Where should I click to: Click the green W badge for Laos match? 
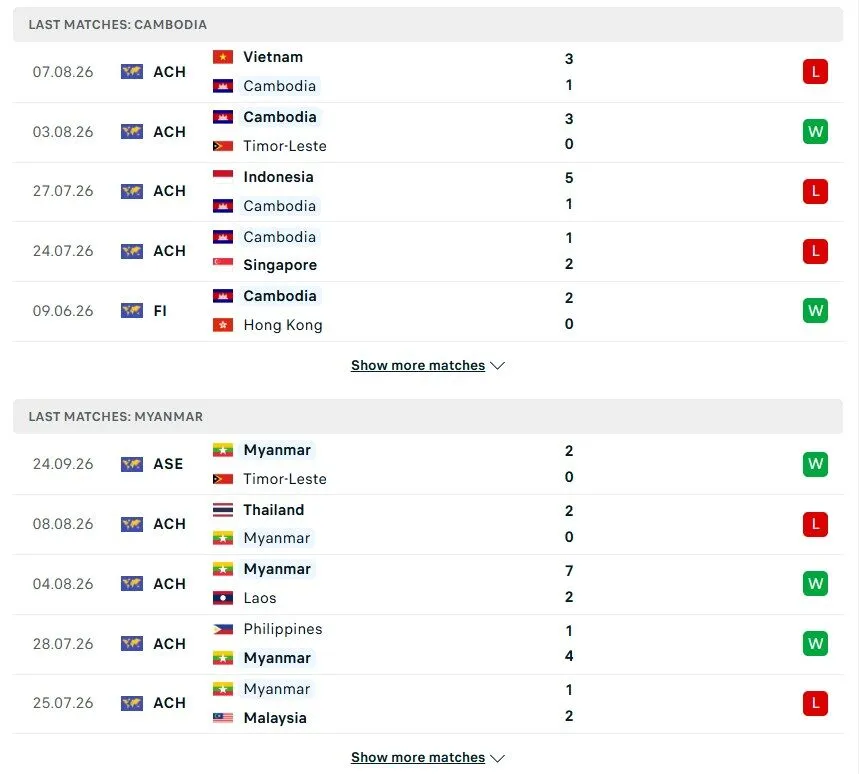click(815, 583)
